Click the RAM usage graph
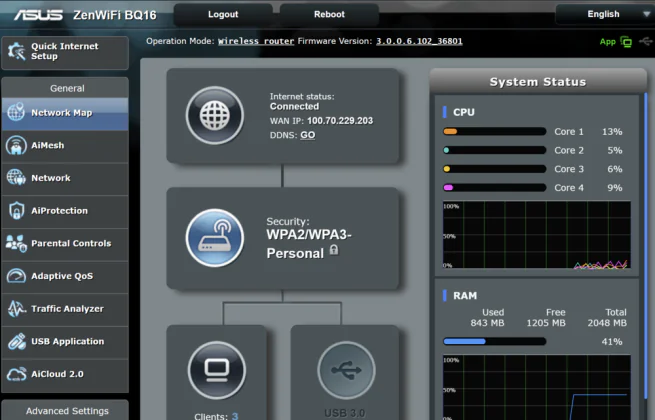 click(x=537, y=387)
